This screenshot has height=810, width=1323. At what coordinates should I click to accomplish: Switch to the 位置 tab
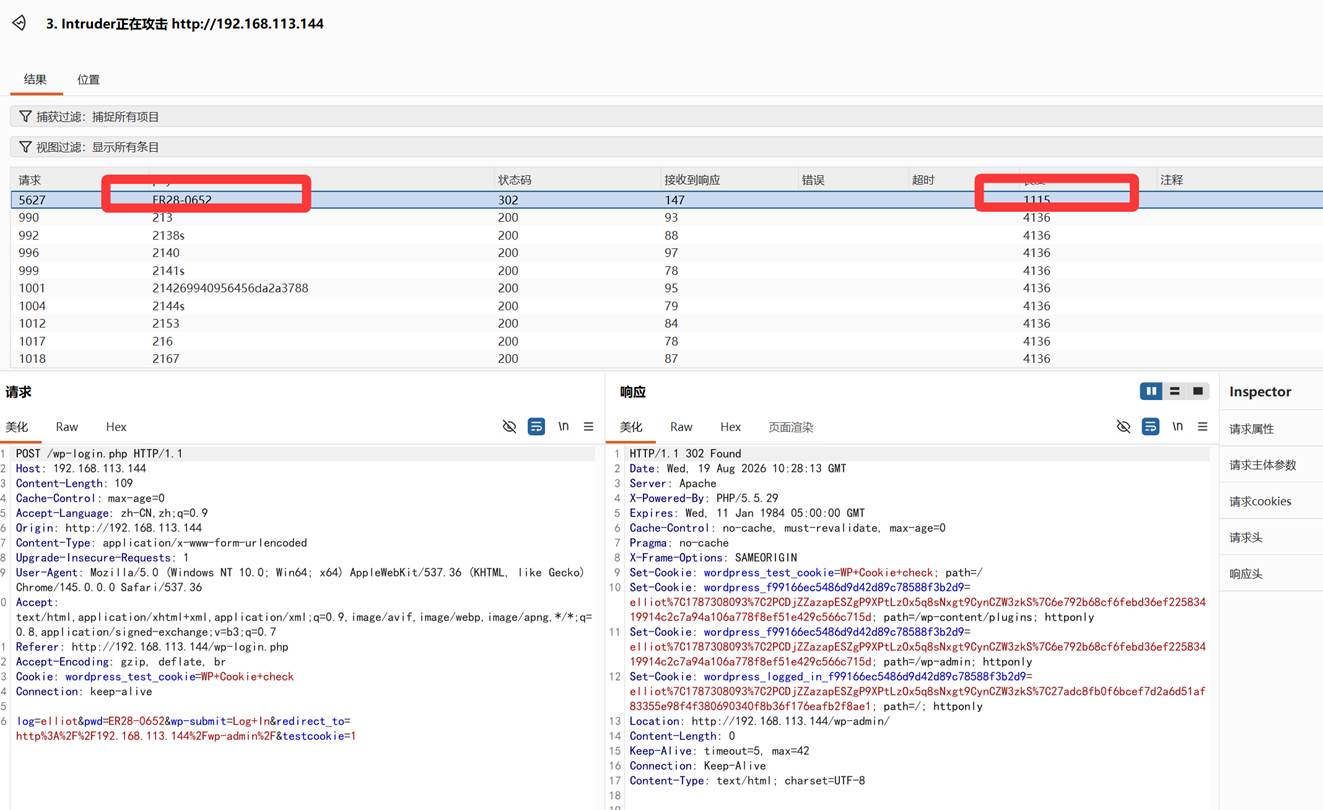coord(89,79)
